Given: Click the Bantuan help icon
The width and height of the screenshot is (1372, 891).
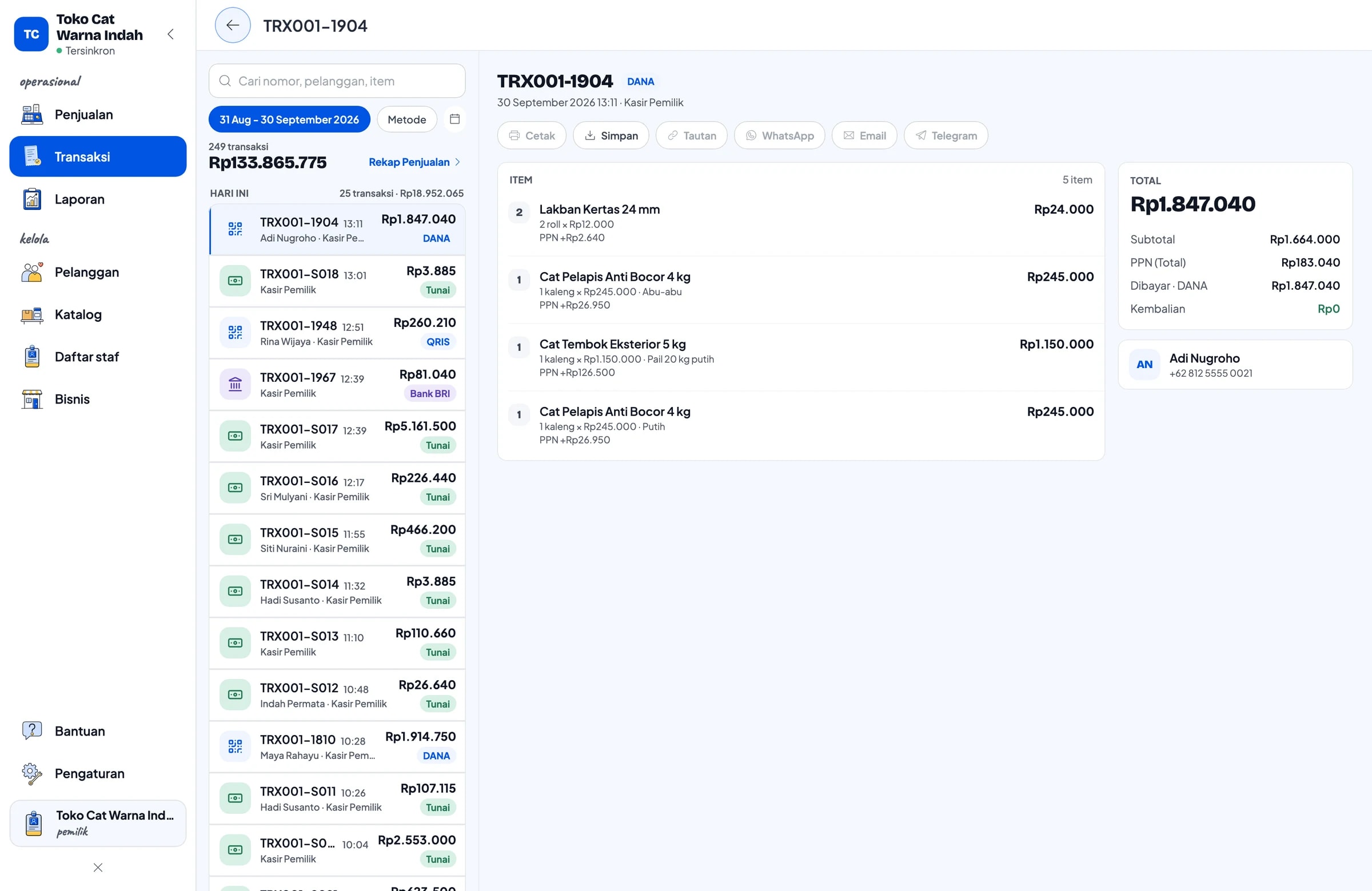Looking at the screenshot, I should (x=32, y=731).
